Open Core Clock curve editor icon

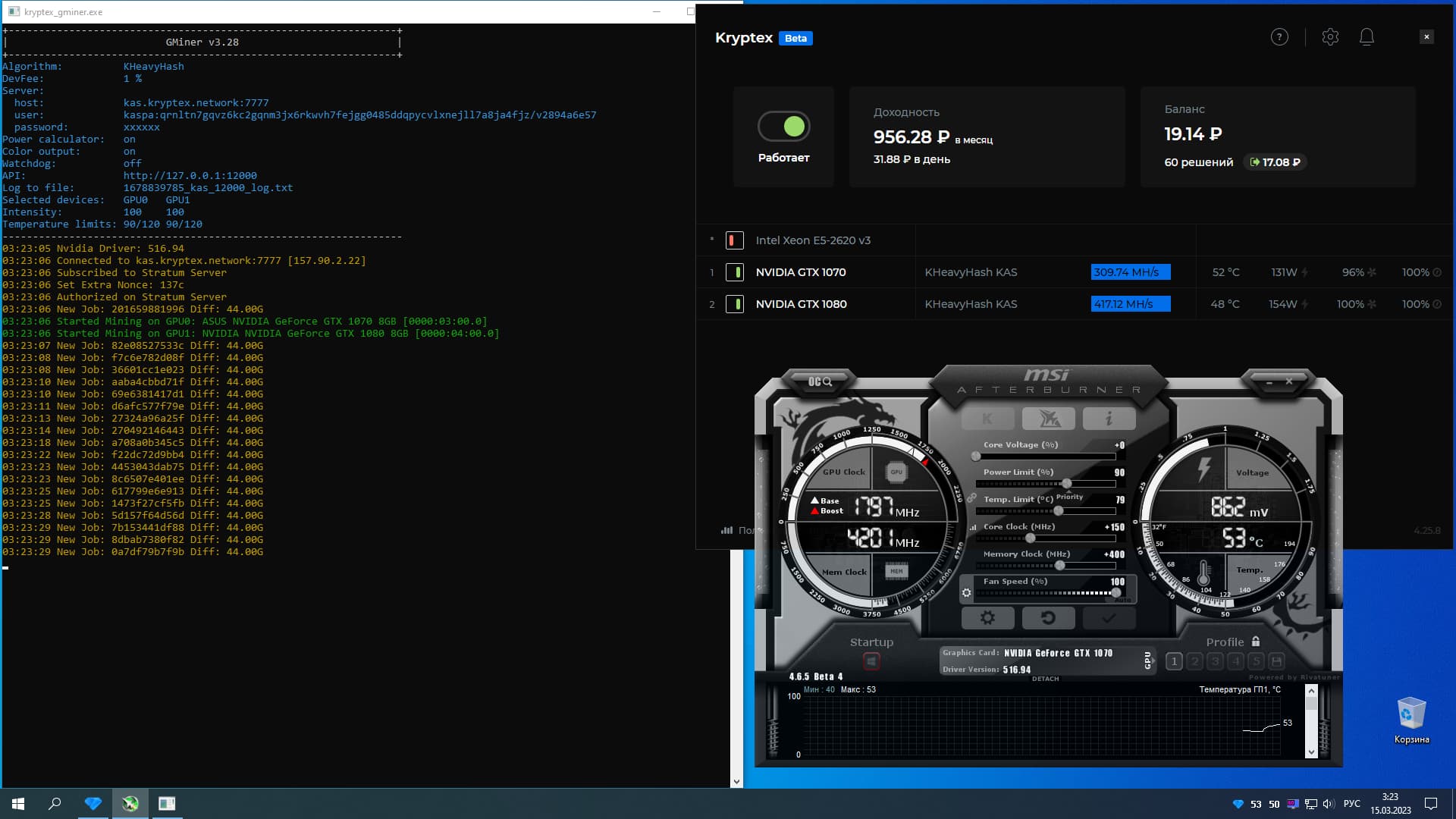click(973, 527)
